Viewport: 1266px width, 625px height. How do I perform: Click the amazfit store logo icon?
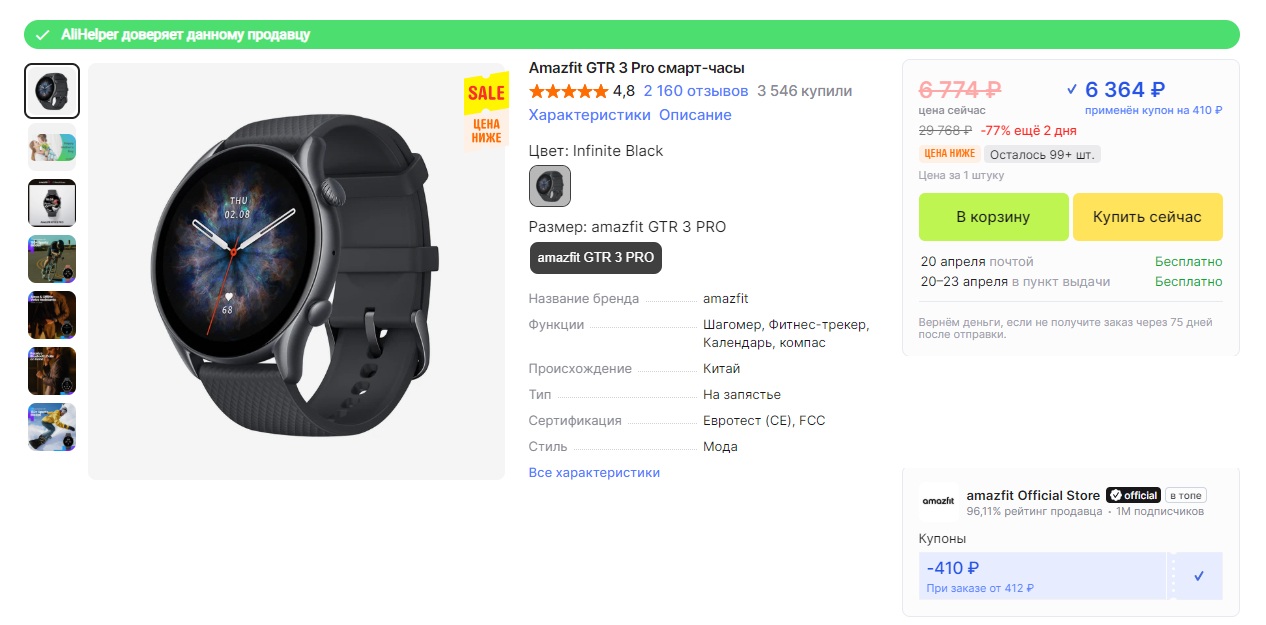(x=938, y=500)
